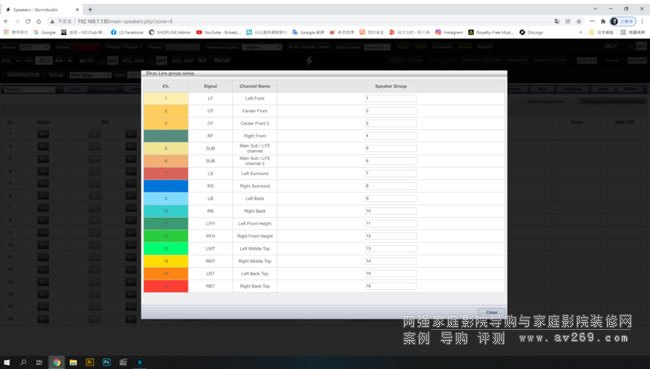The image size is (650, 369).
Task: Expand the tab search chevron in the title bar
Action: coord(595,9)
